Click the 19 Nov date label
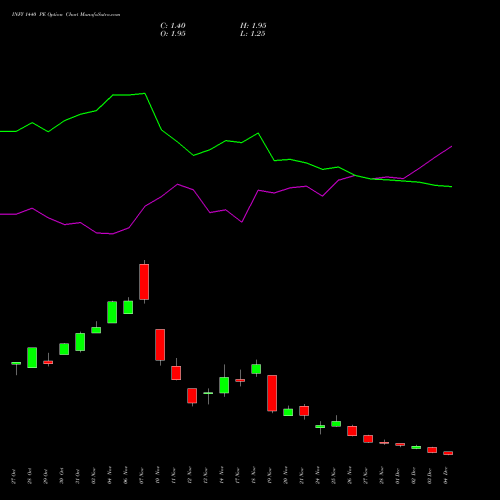Screen dimensions: 500x500 [270, 476]
